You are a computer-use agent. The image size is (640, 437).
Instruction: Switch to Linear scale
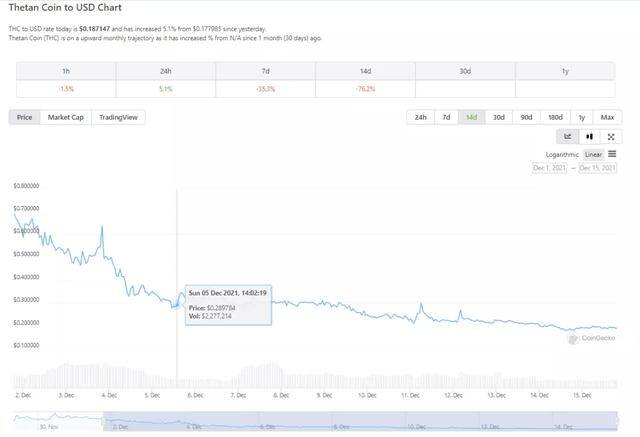pyautogui.click(x=593, y=155)
